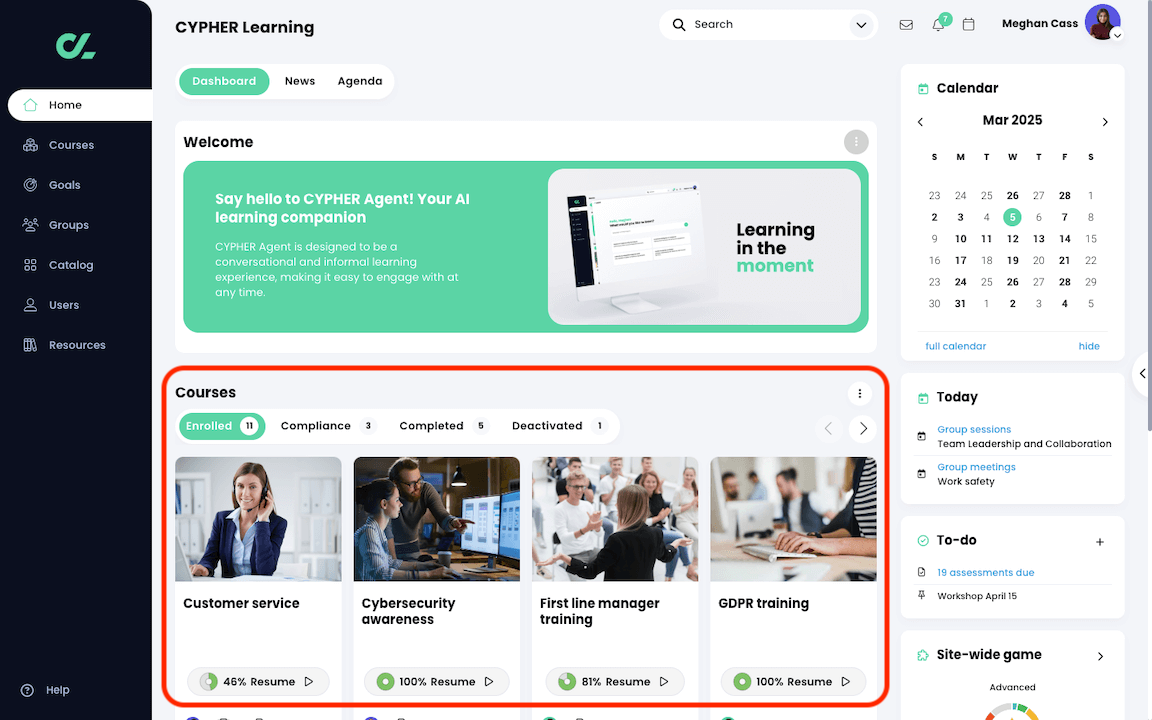Switch to the Agenda tab

click(360, 81)
